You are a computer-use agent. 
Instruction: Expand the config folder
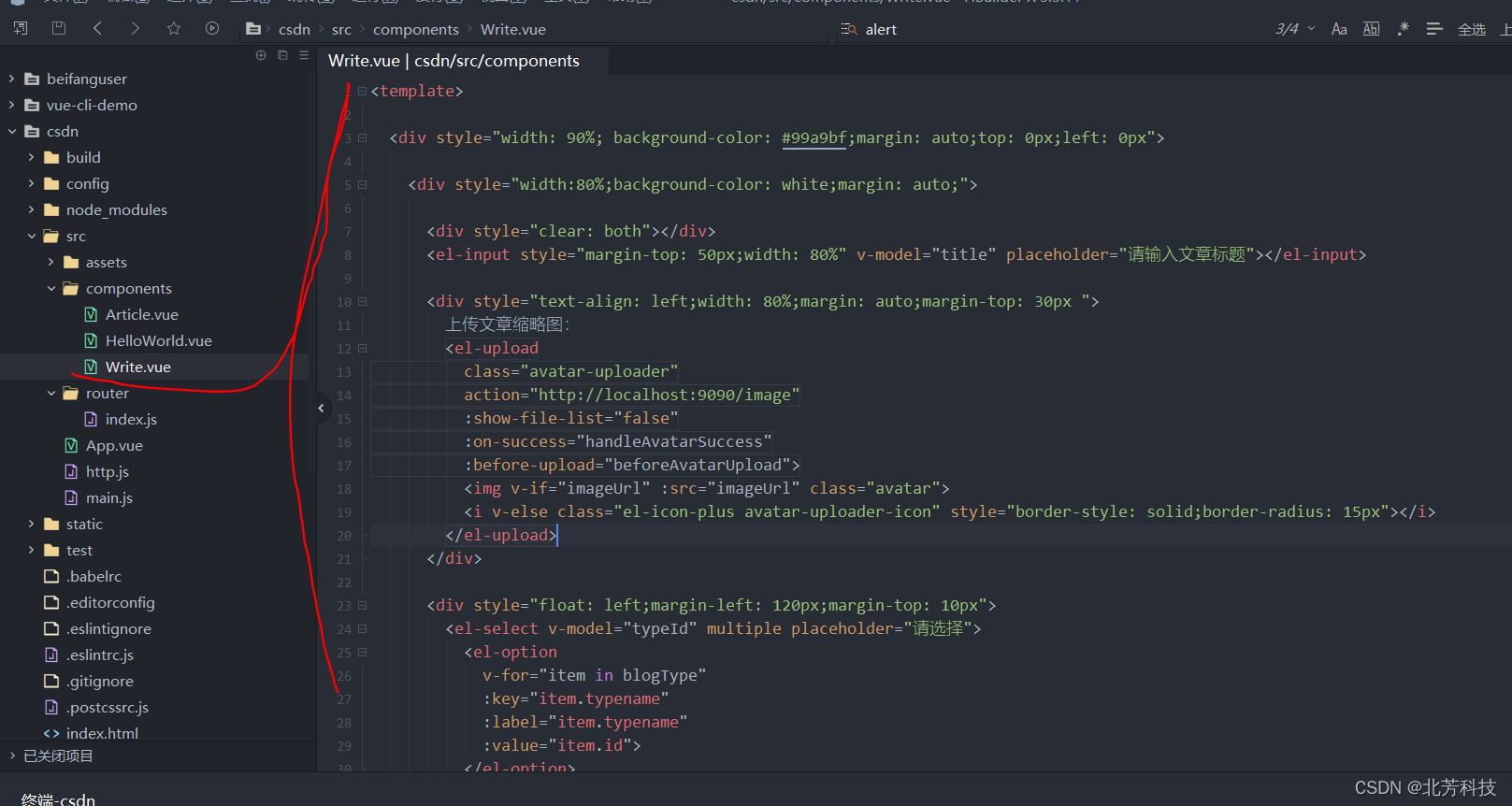pos(31,183)
